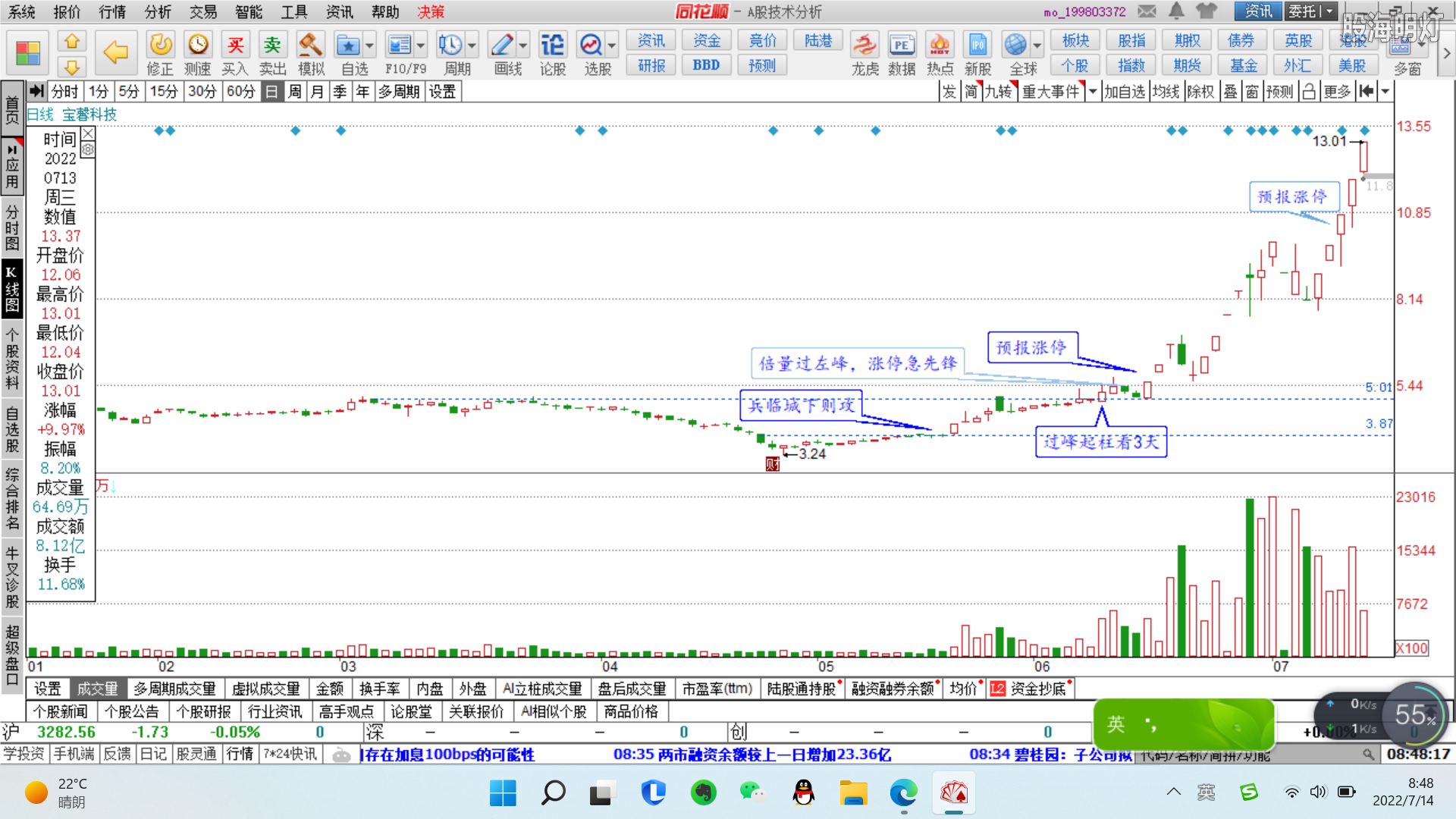The width and height of the screenshot is (1456, 819).
Task: Open the 自选 favorites folder icon
Action: tap(348, 45)
